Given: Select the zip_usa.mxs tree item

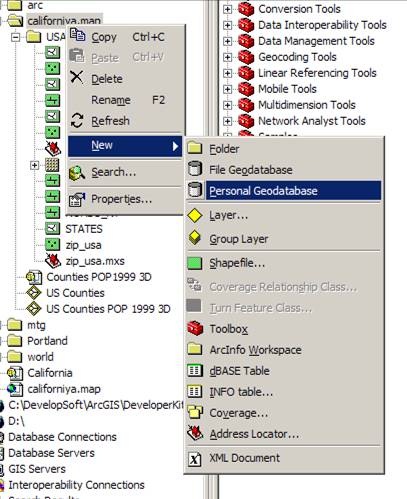Looking at the screenshot, I should [x=95, y=261].
